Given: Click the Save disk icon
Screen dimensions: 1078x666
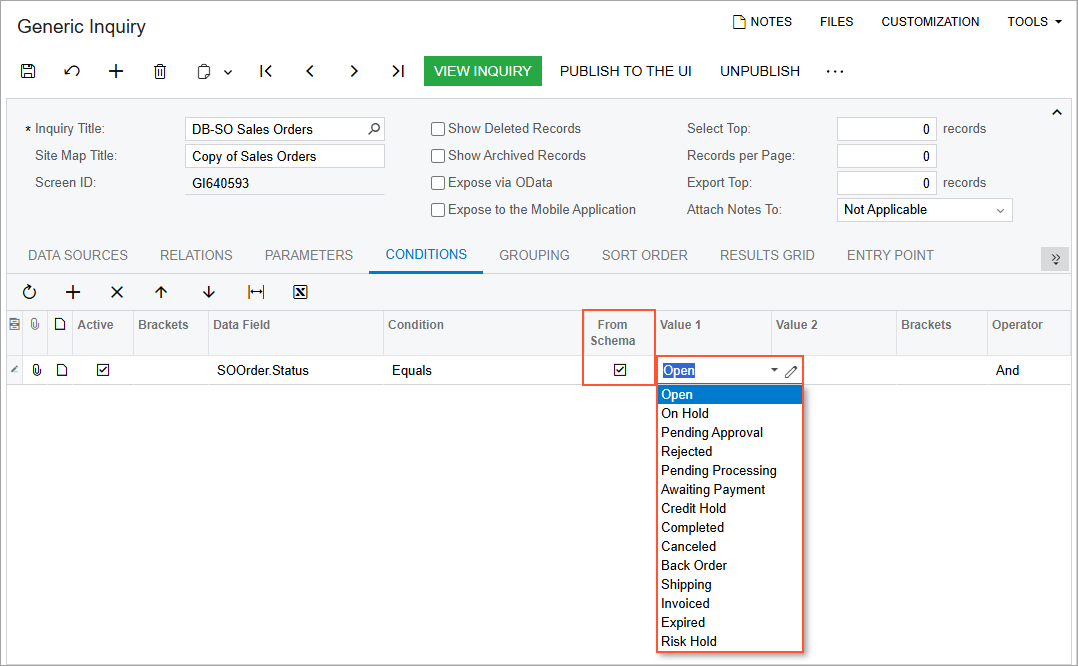Looking at the screenshot, I should tap(28, 71).
